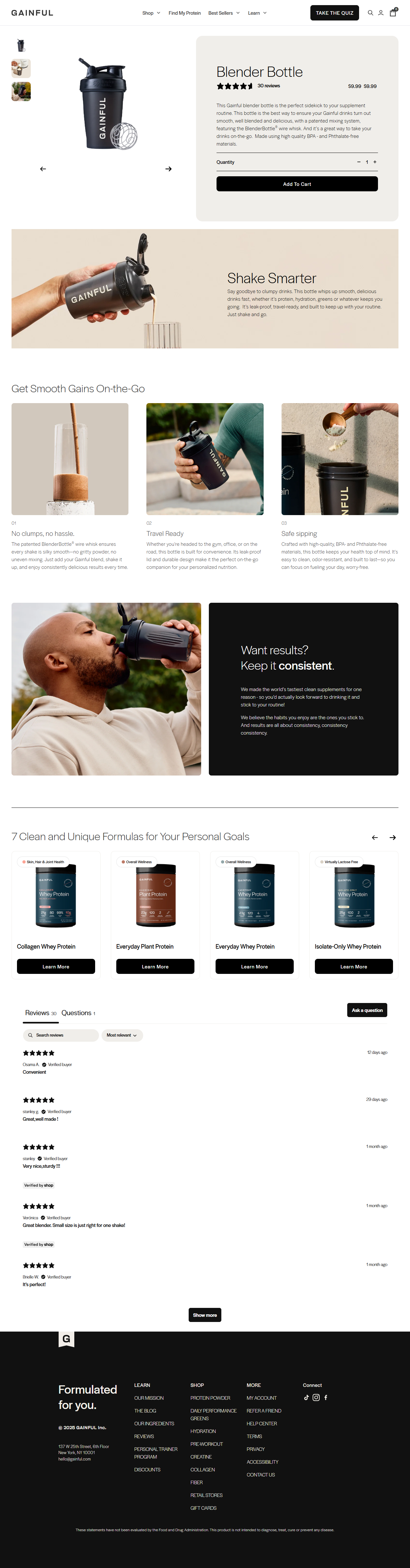
Task: Decrease quantity with minus button
Action: click(359, 162)
